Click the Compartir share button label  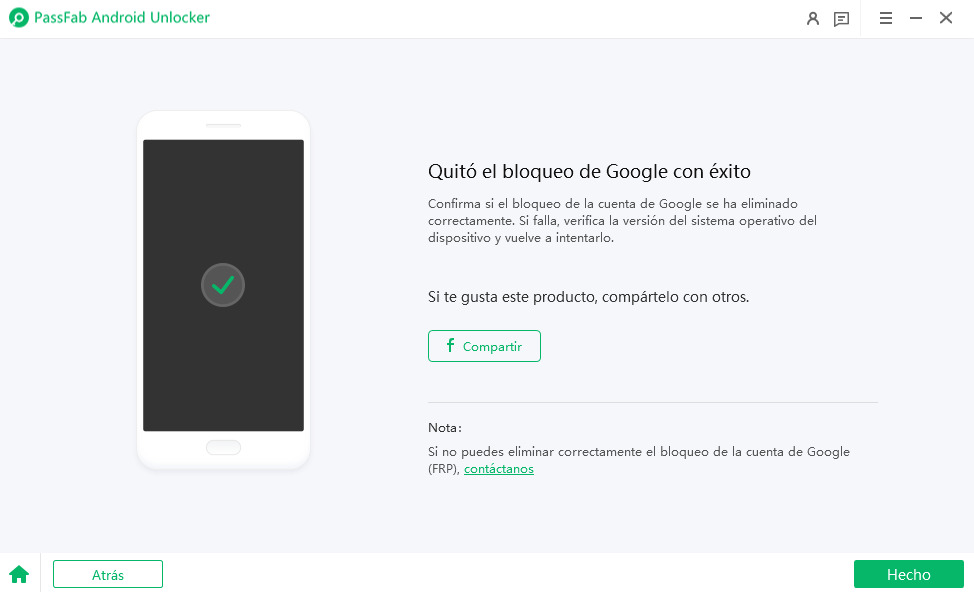tap(492, 347)
